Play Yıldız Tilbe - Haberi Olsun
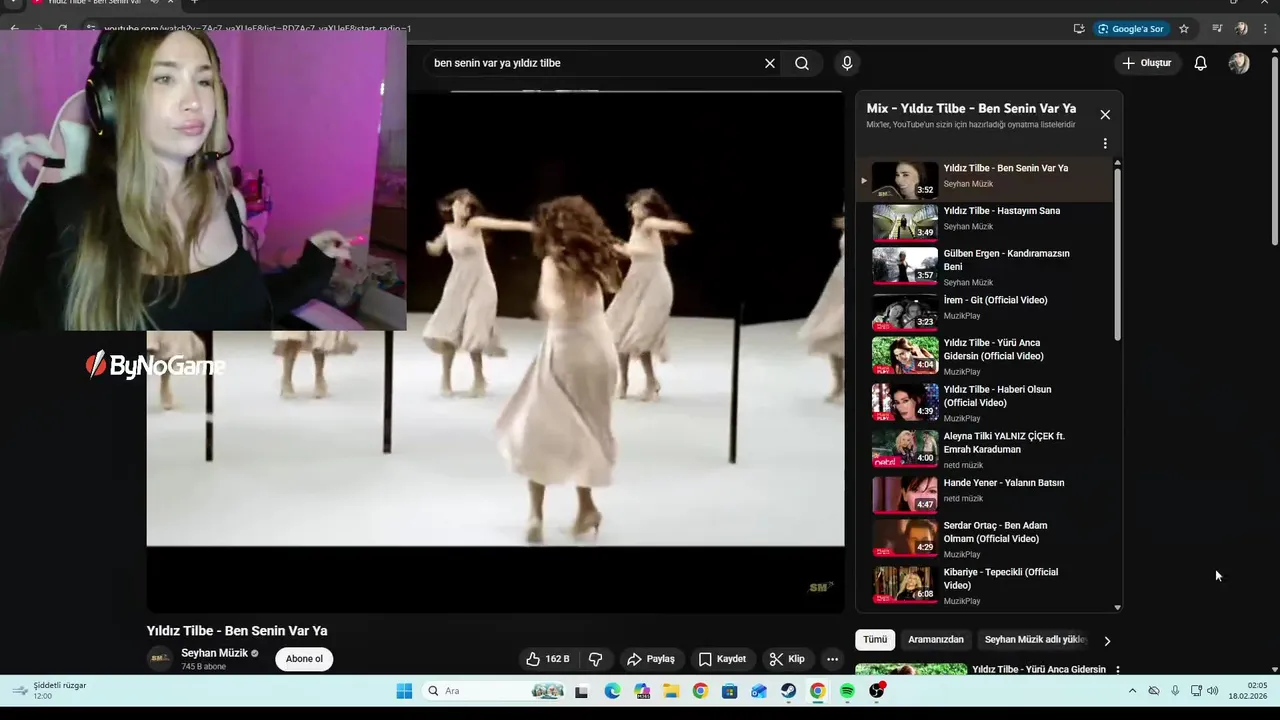The image size is (1280, 720). [985, 402]
